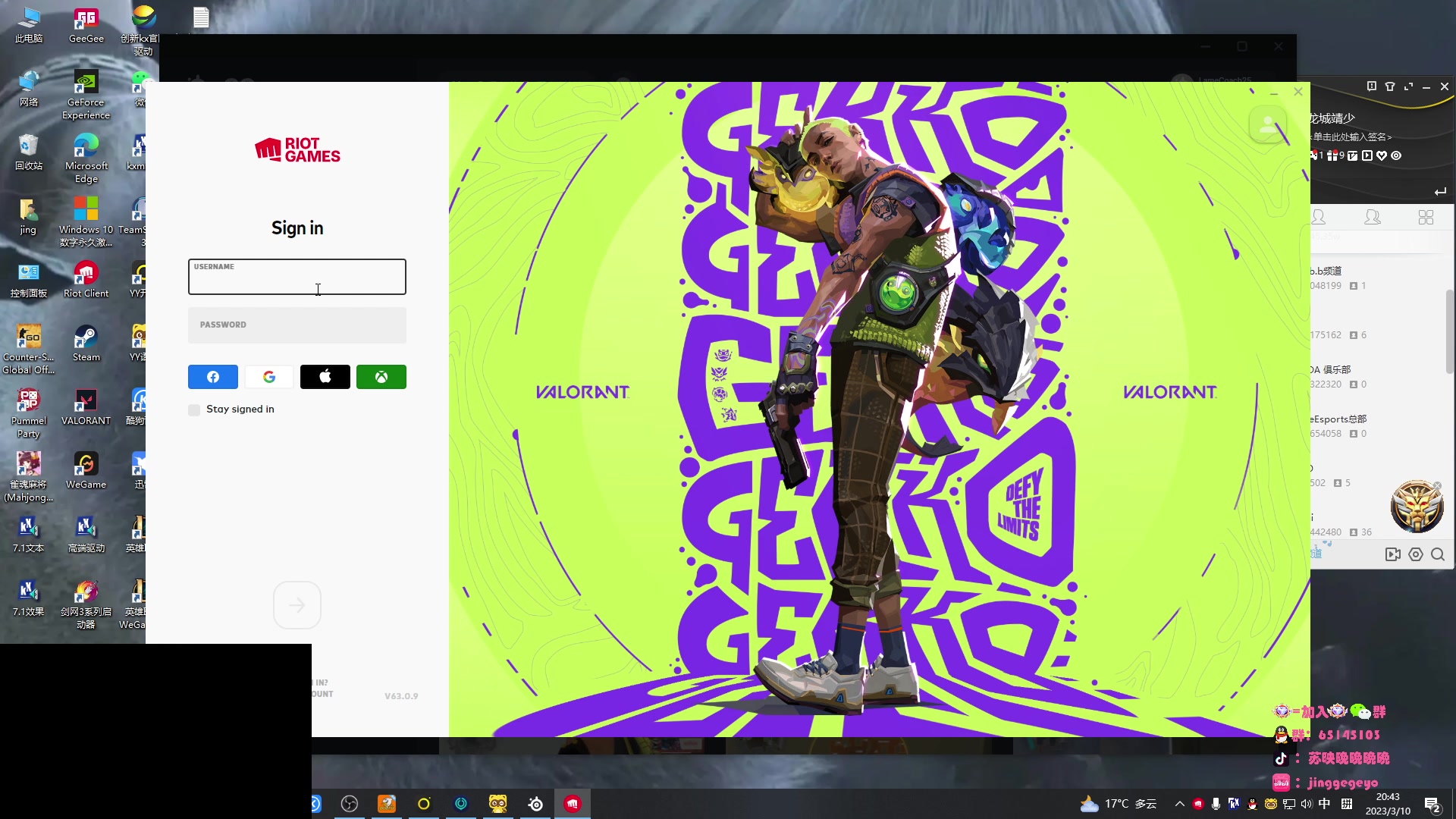Open the search icon in YY panel
This screenshot has width=1456, height=819.
1438,554
